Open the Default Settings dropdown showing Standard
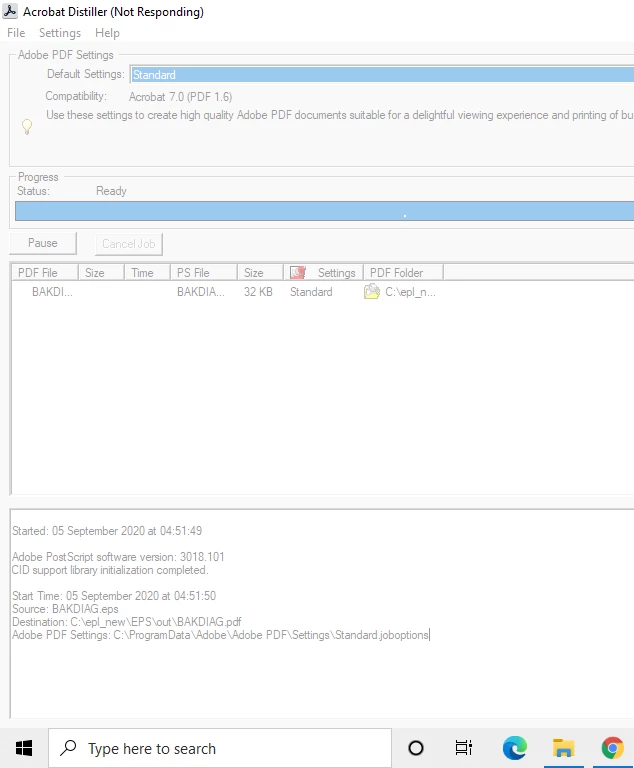Viewport: 634px width, 768px height. (382, 74)
